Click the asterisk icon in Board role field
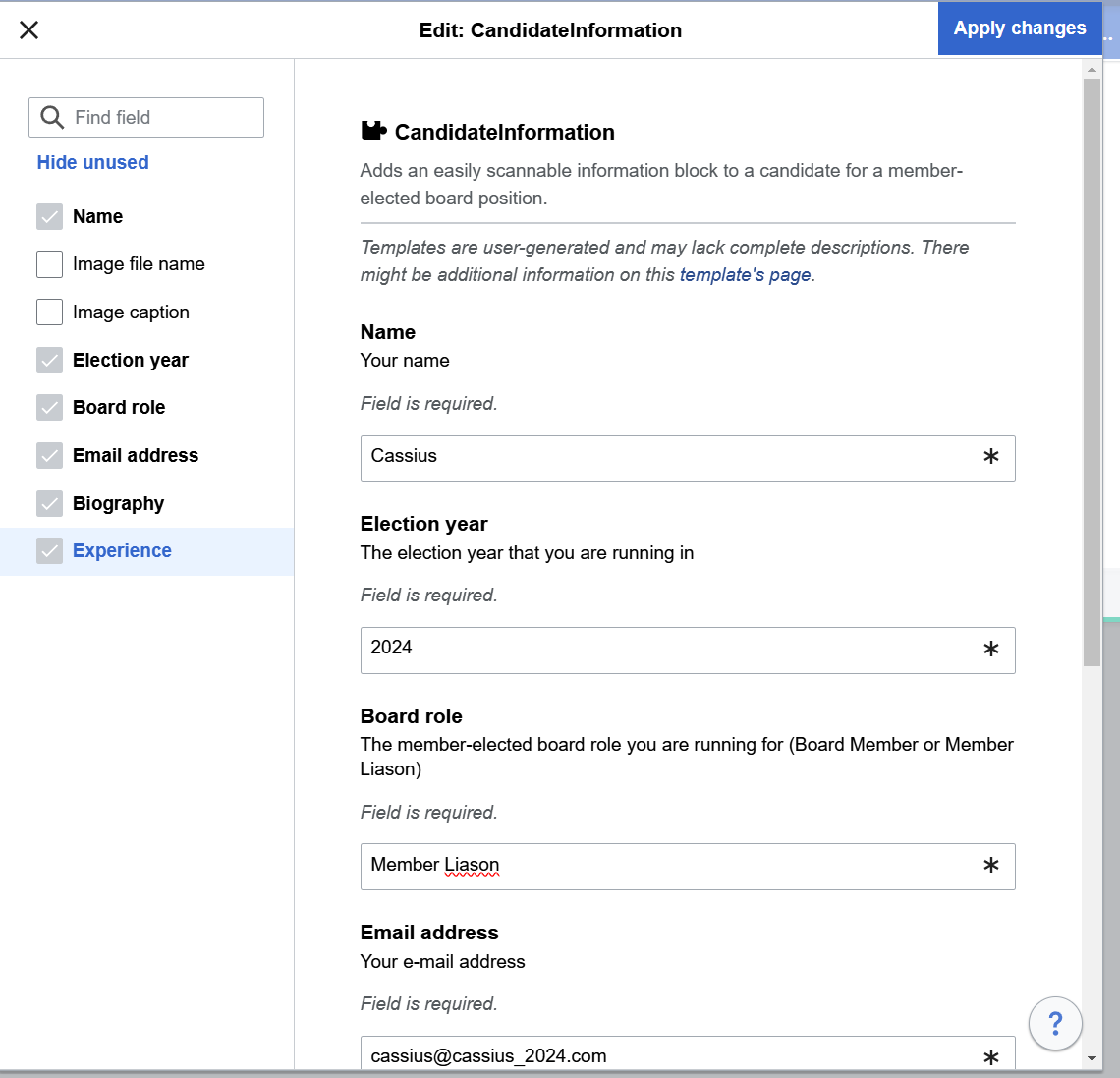1120x1078 pixels. coord(990,866)
